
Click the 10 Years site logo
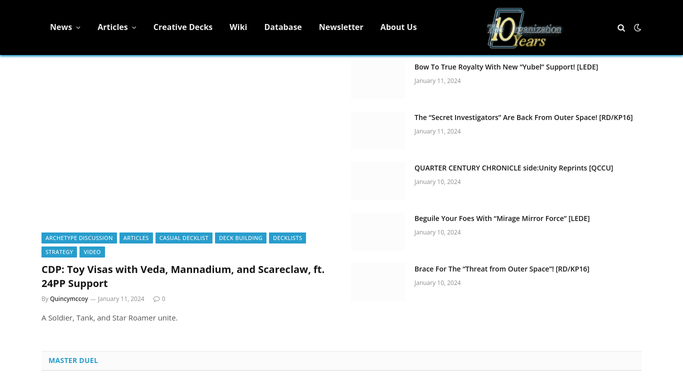click(x=524, y=28)
